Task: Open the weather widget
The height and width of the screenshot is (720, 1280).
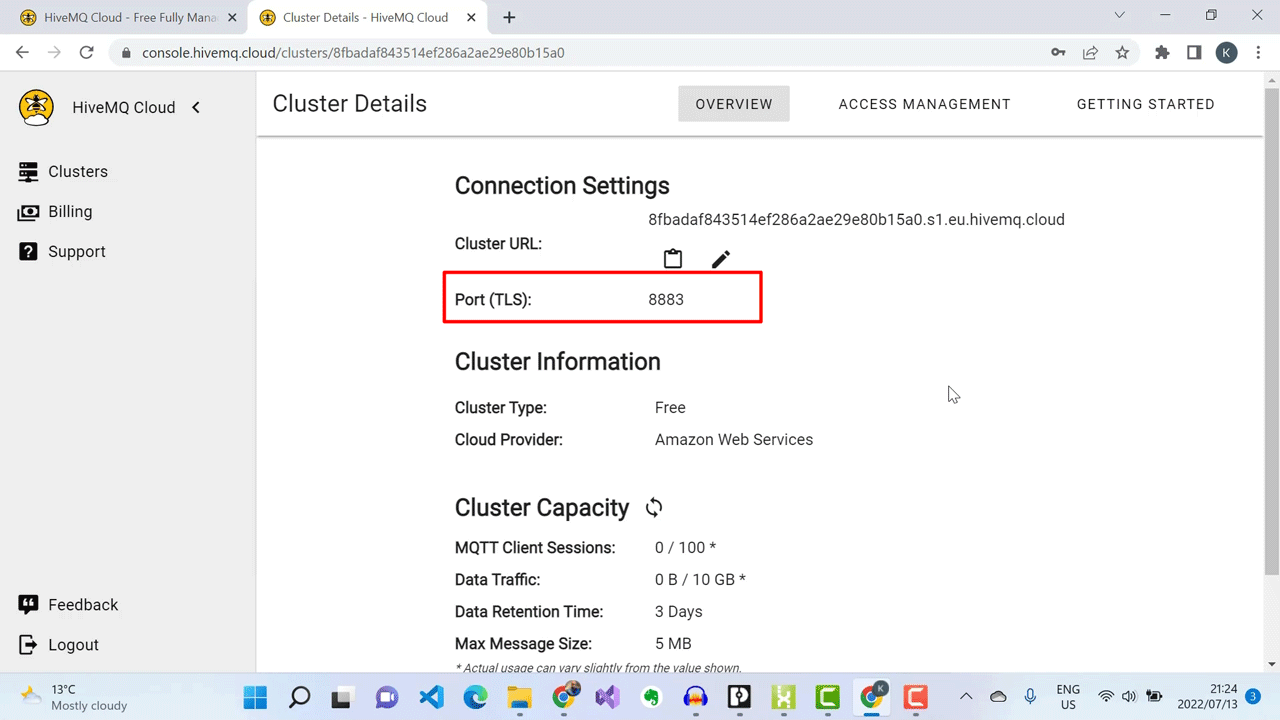Action: (75, 697)
